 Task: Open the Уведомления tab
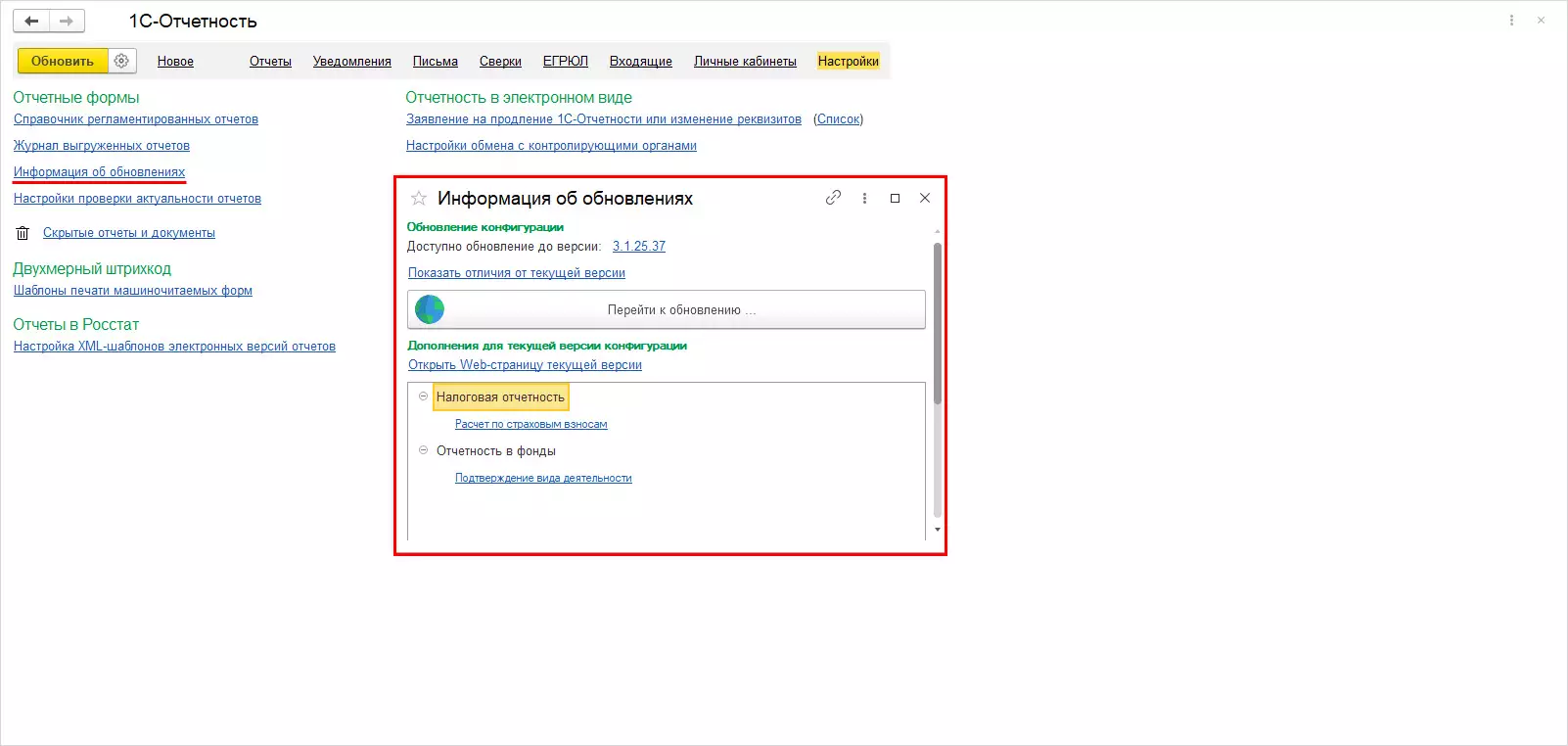pyautogui.click(x=352, y=61)
